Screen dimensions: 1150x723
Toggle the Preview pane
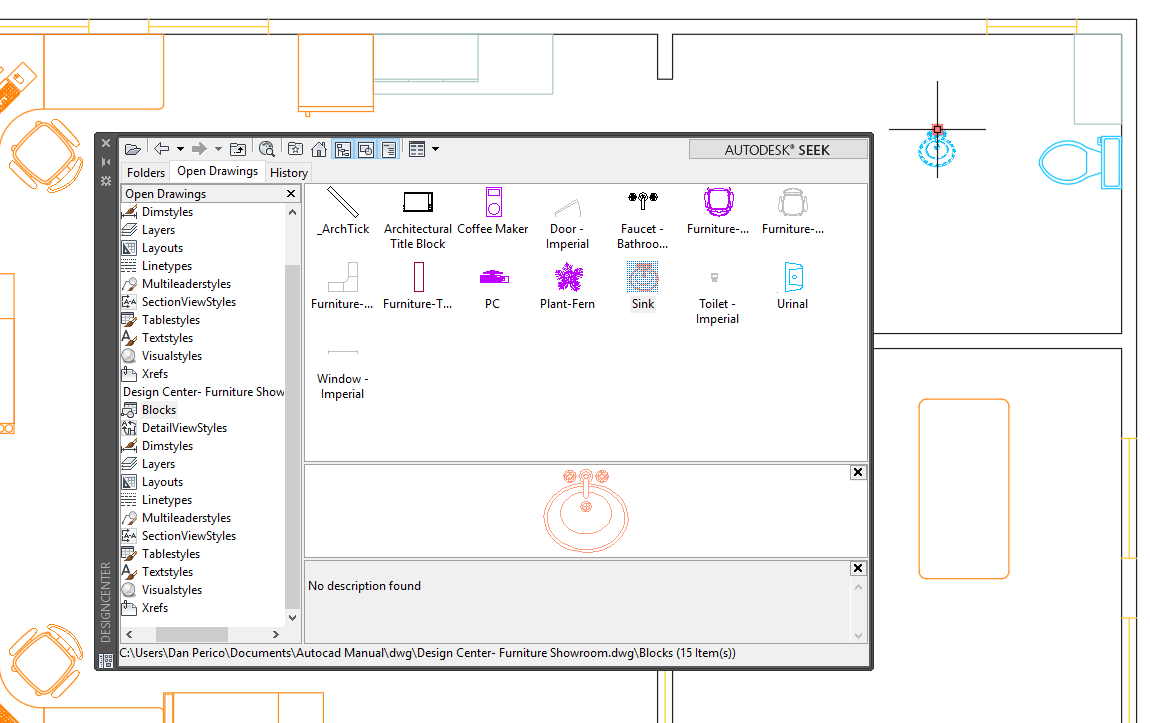365,148
